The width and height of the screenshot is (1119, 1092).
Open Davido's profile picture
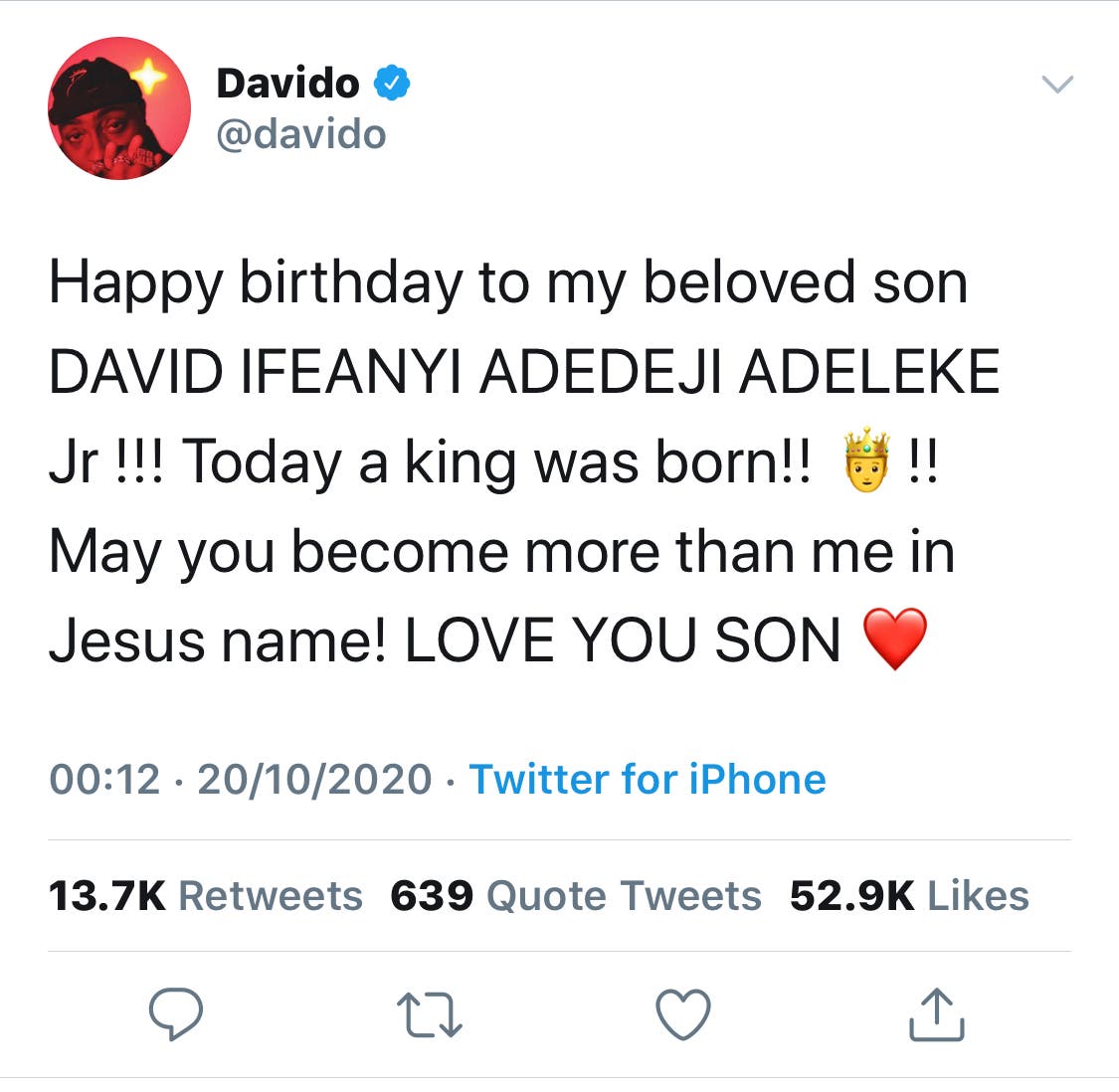point(119,108)
